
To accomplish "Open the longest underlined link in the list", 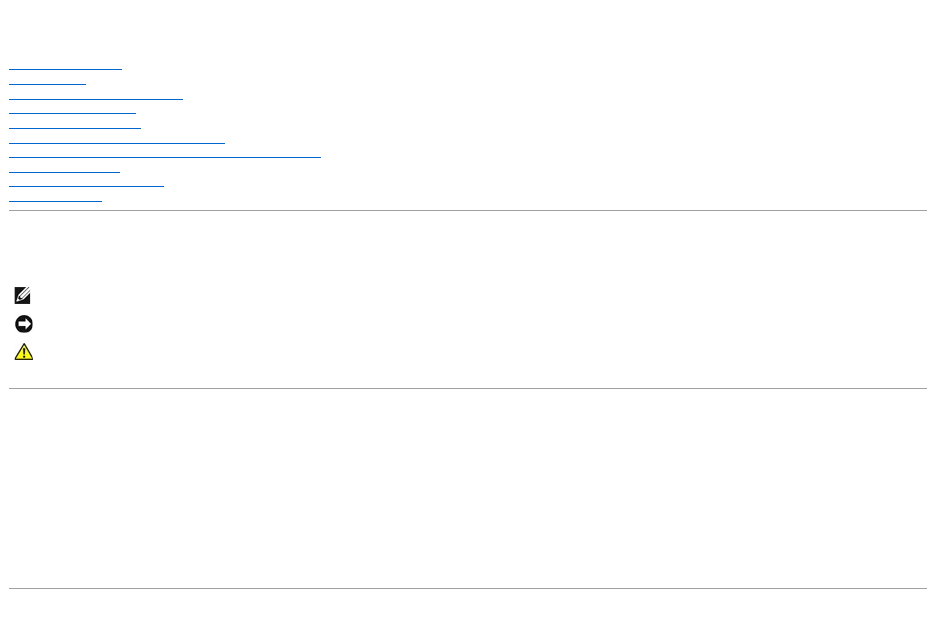I will tap(165, 157).
